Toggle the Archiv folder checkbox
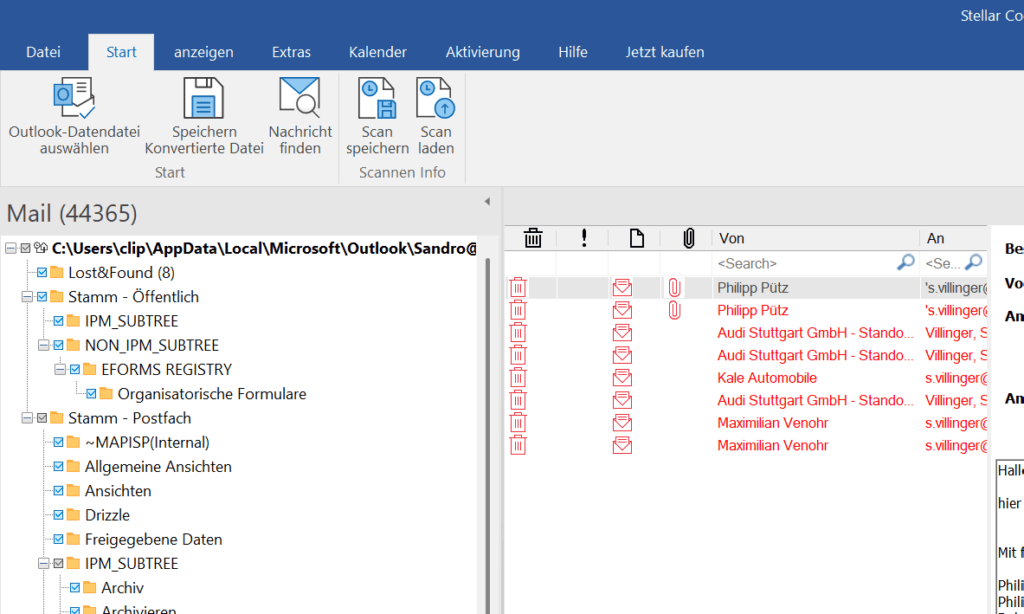The width and height of the screenshot is (1024, 614). 74,588
